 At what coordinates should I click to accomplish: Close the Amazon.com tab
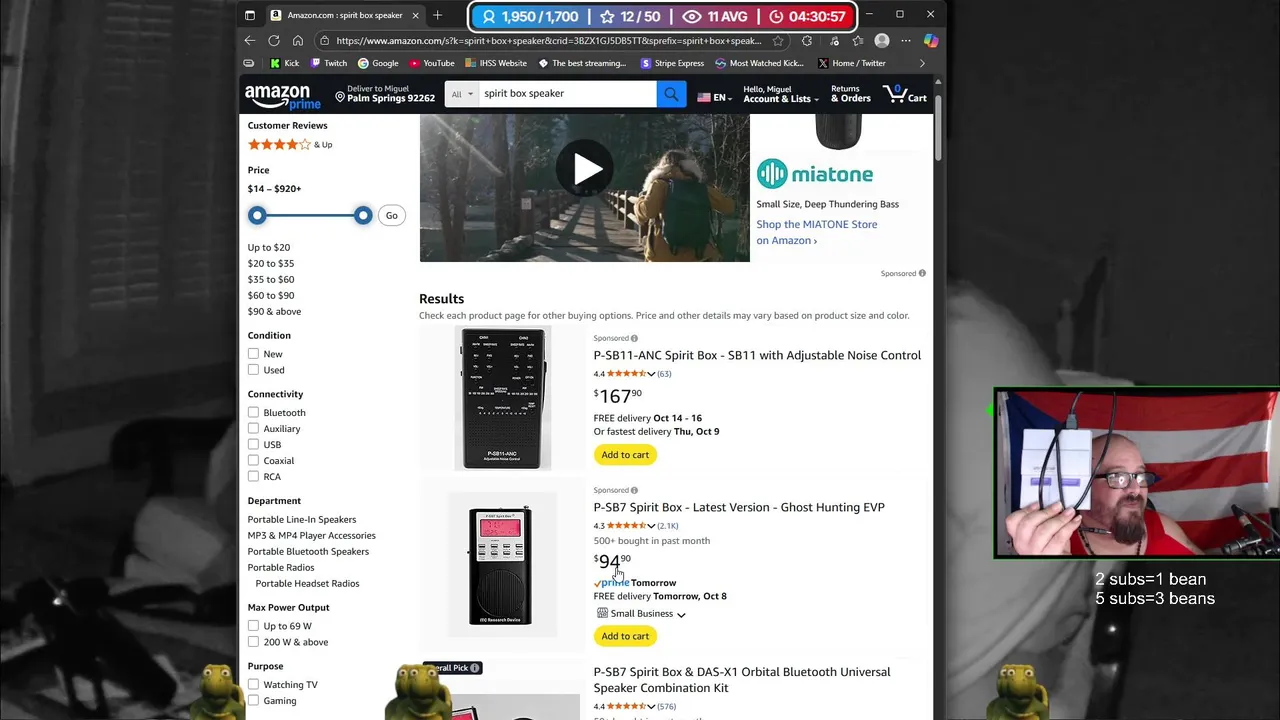pyautogui.click(x=415, y=15)
